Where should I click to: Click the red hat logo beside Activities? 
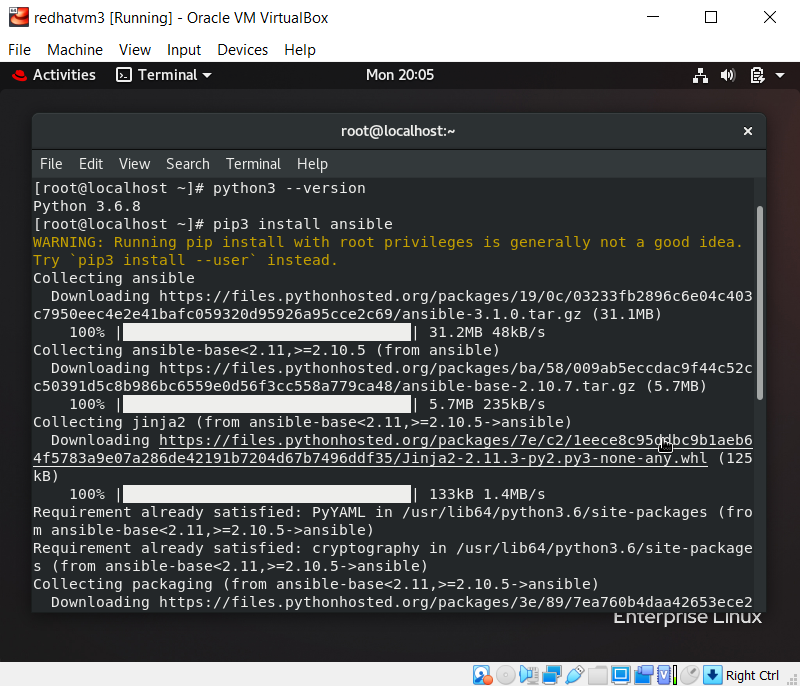click(19, 75)
